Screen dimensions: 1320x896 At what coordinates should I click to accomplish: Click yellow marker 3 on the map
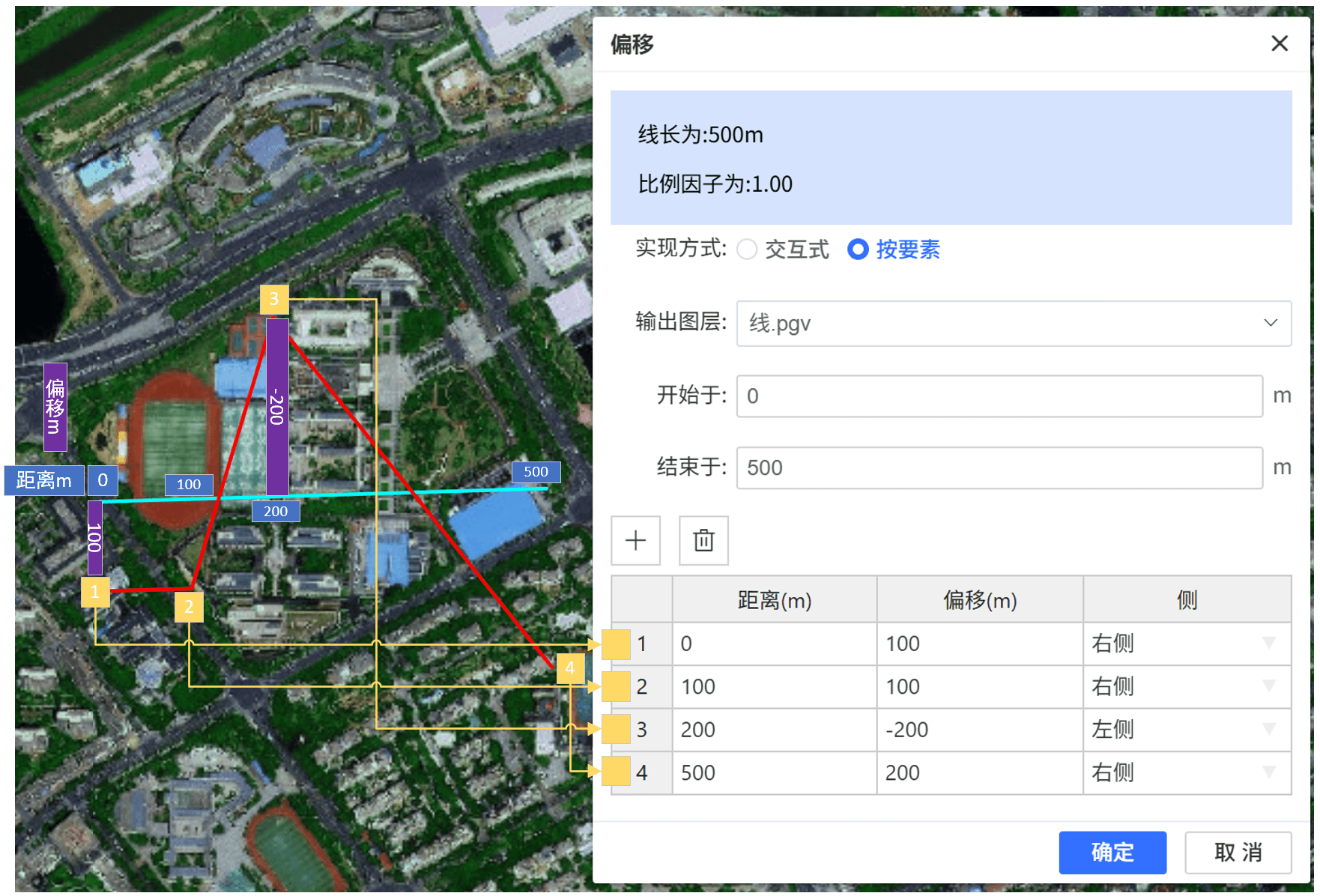tap(274, 300)
